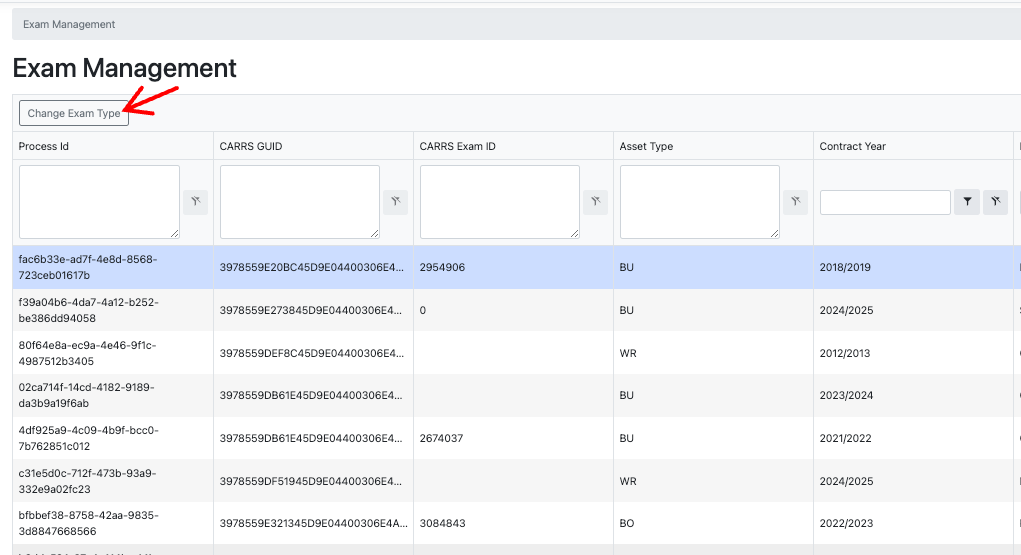Sort by the CARRS GUID column header
This screenshot has height=555, width=1021.
point(251,146)
